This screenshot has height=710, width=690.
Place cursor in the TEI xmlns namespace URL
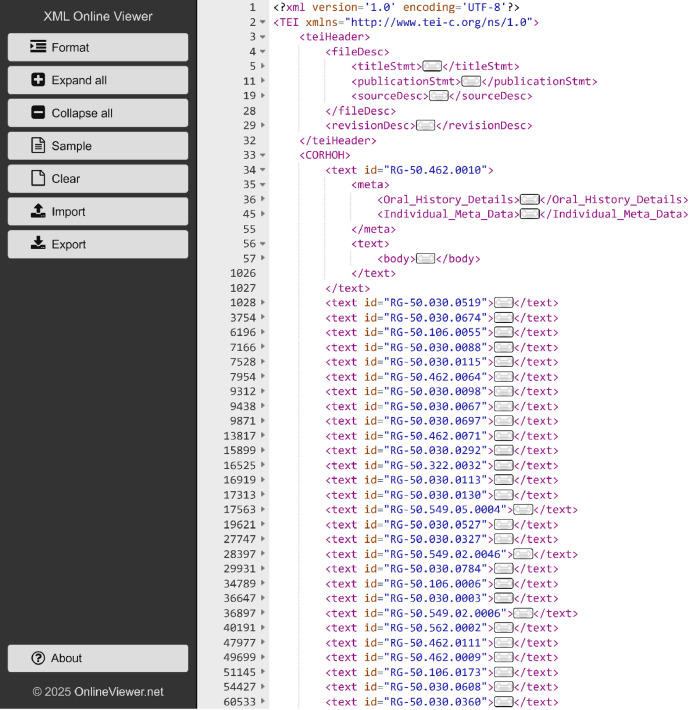point(438,22)
